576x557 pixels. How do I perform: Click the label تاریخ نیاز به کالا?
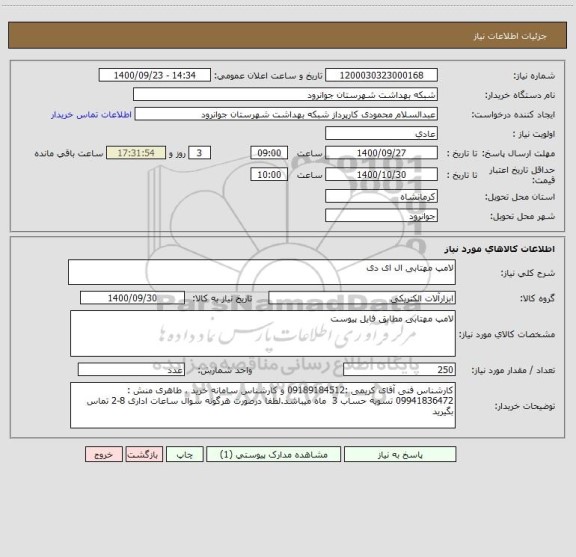(222, 299)
